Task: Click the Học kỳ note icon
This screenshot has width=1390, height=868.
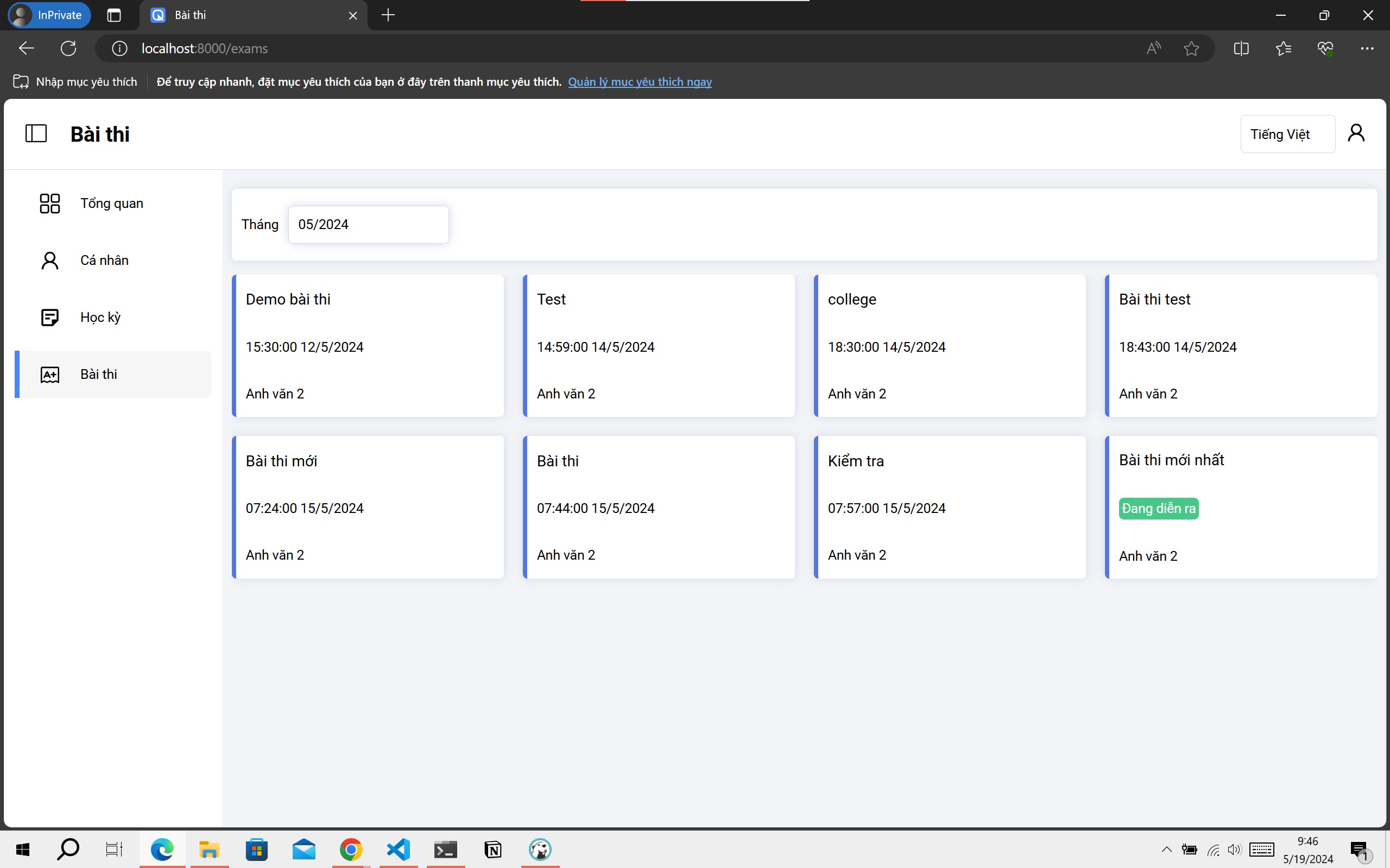Action: pos(50,317)
